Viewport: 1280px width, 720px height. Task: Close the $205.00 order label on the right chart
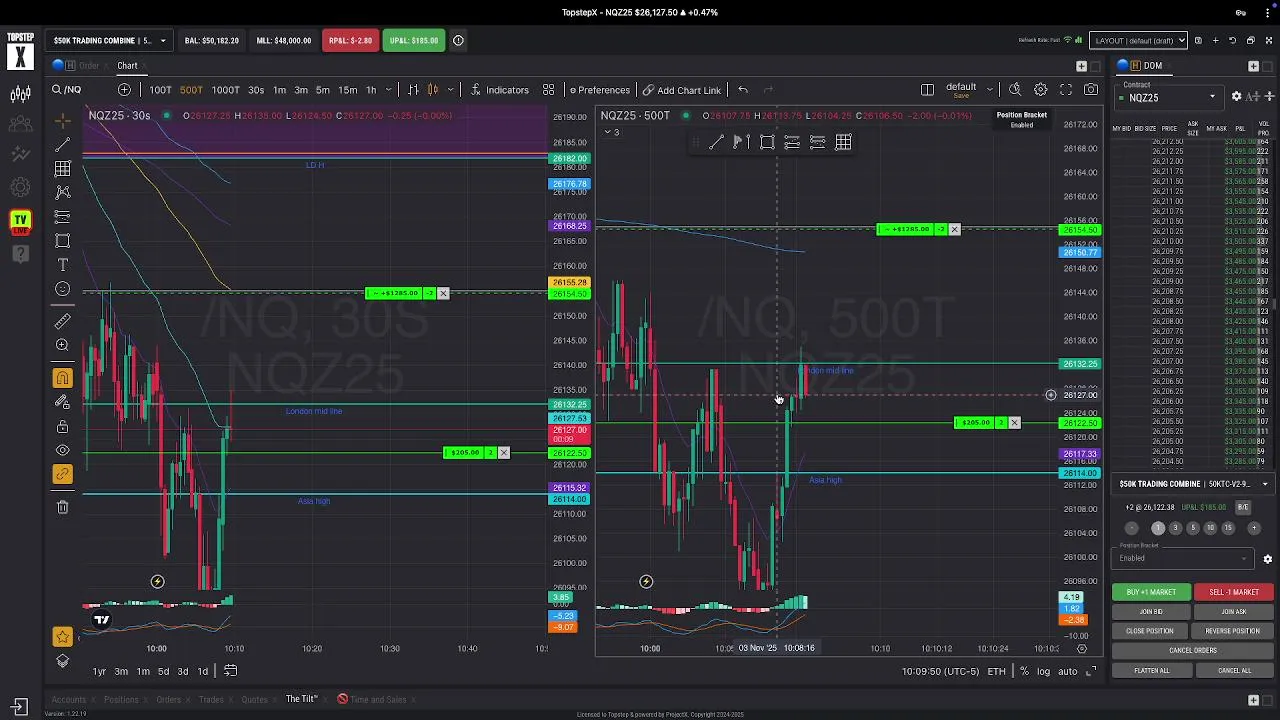point(1014,423)
